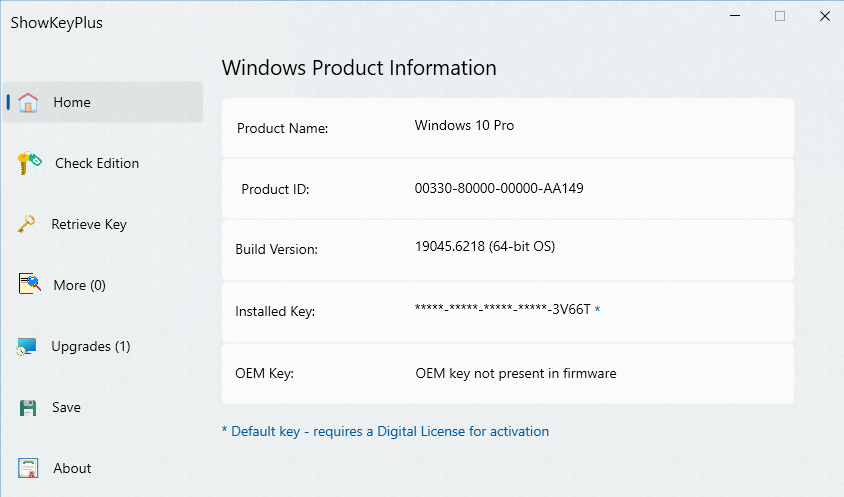Open the More (0) section
Image resolution: width=844 pixels, height=497 pixels.
[79, 285]
